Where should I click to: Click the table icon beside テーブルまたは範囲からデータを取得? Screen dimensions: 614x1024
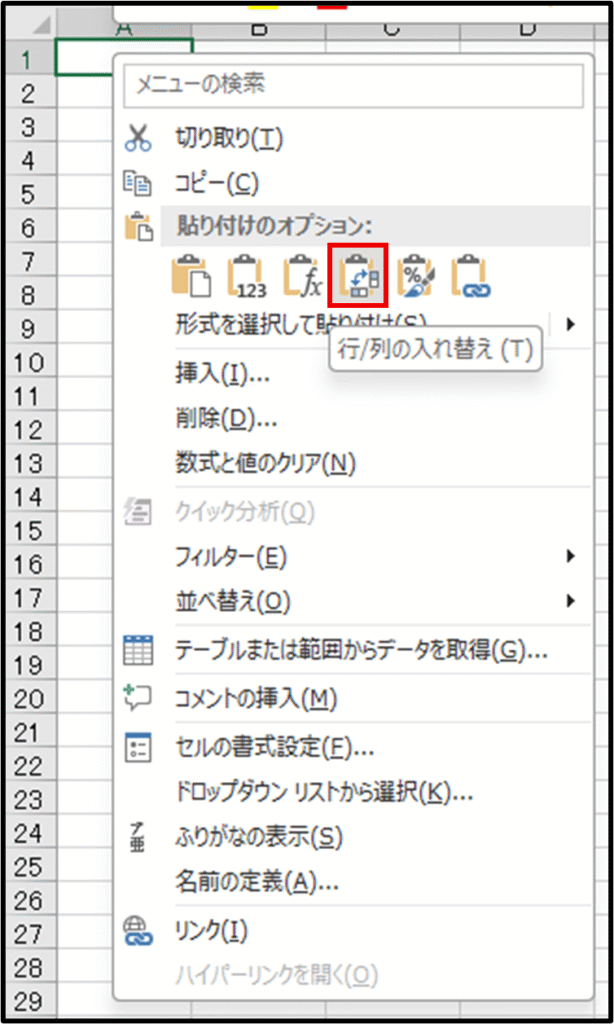point(136,651)
